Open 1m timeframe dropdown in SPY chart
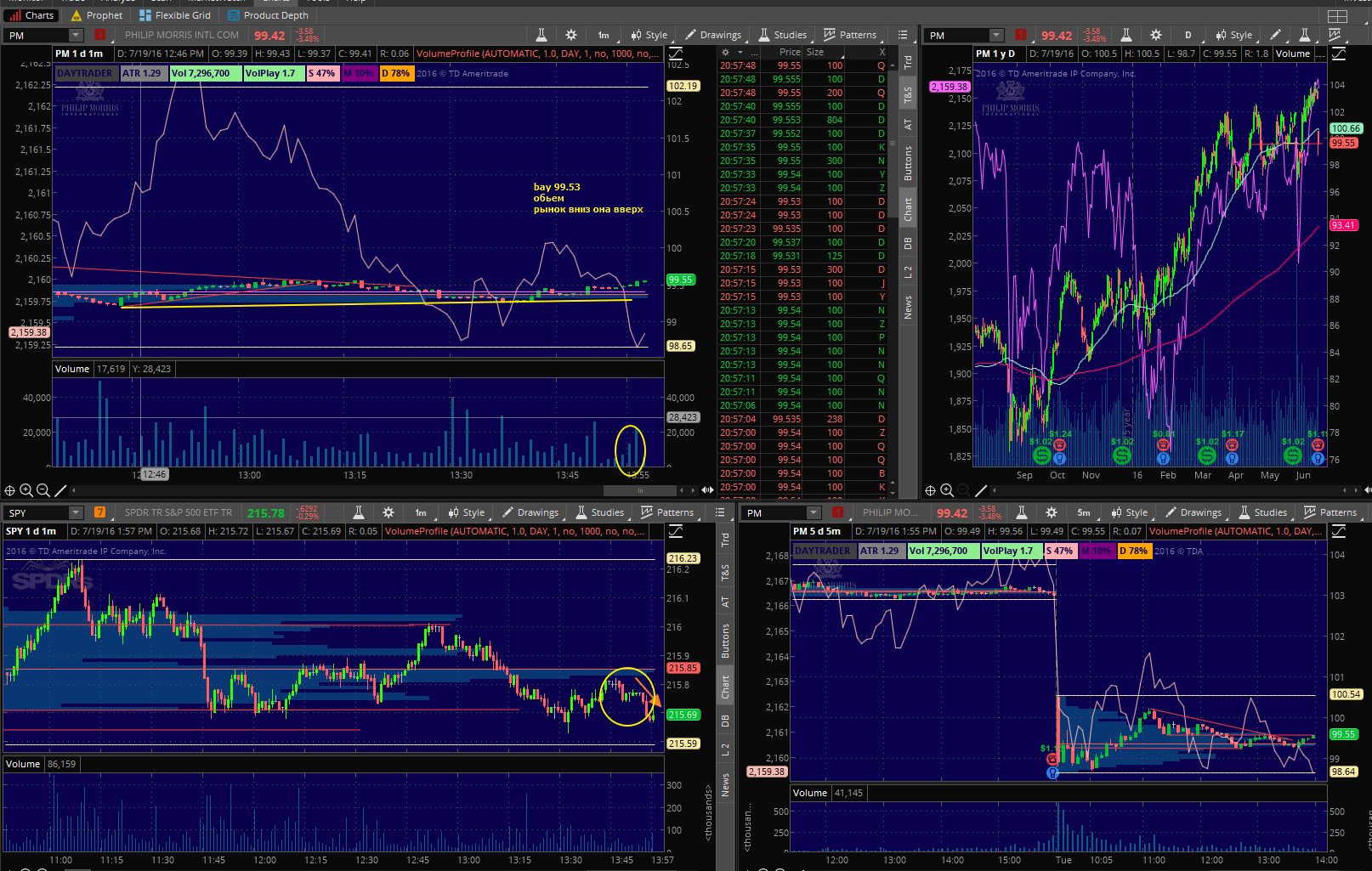Screen dimensions: 1372x871 pos(421,512)
